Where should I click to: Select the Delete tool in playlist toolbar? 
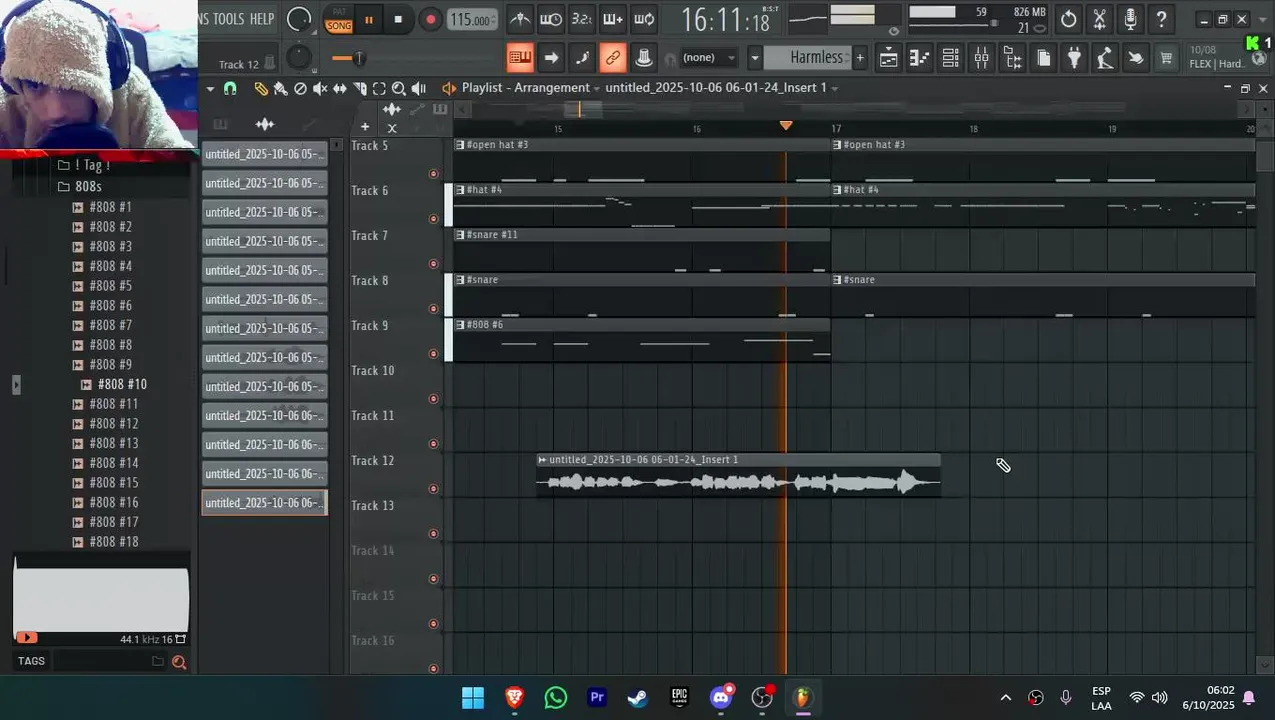coord(300,89)
